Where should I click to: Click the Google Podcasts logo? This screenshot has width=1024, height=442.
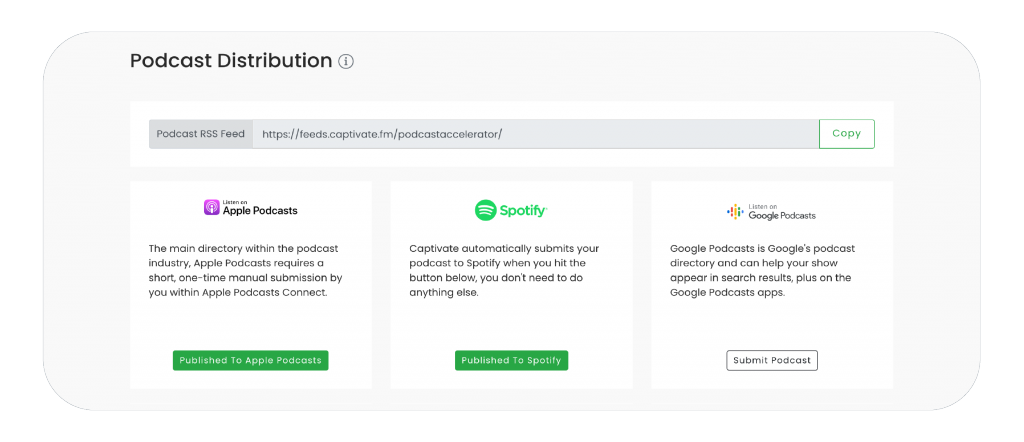coord(771,212)
